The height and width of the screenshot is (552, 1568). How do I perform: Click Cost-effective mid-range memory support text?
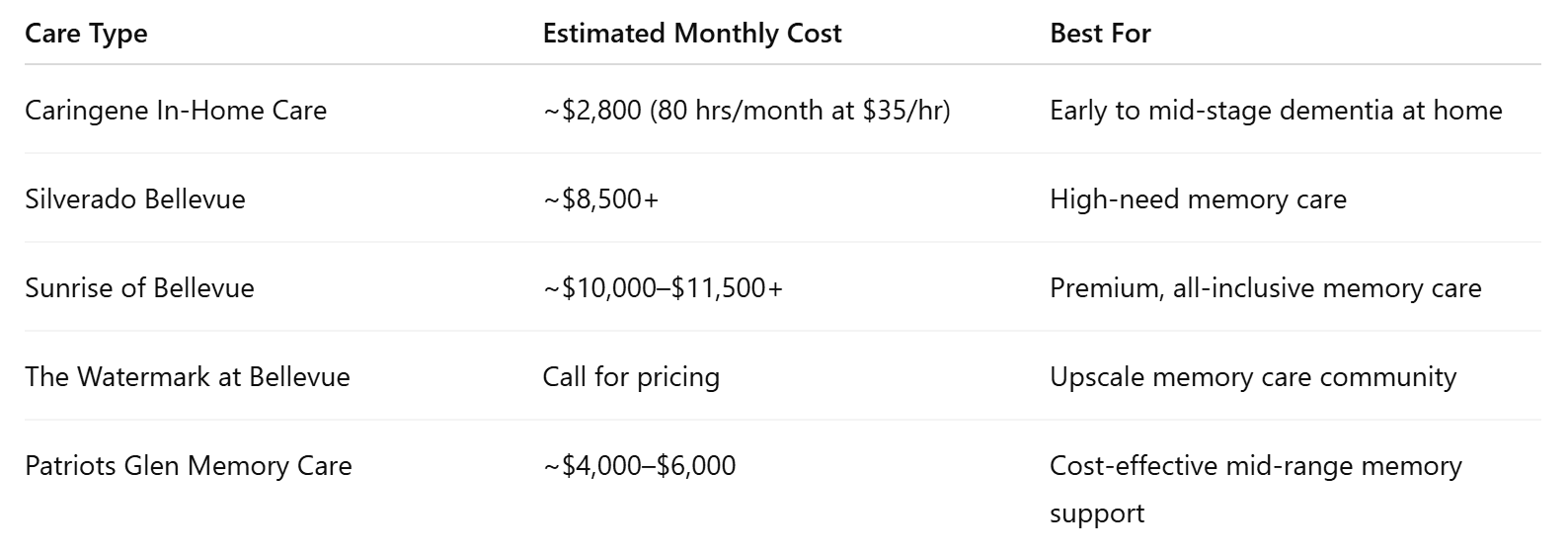[x=1256, y=489]
